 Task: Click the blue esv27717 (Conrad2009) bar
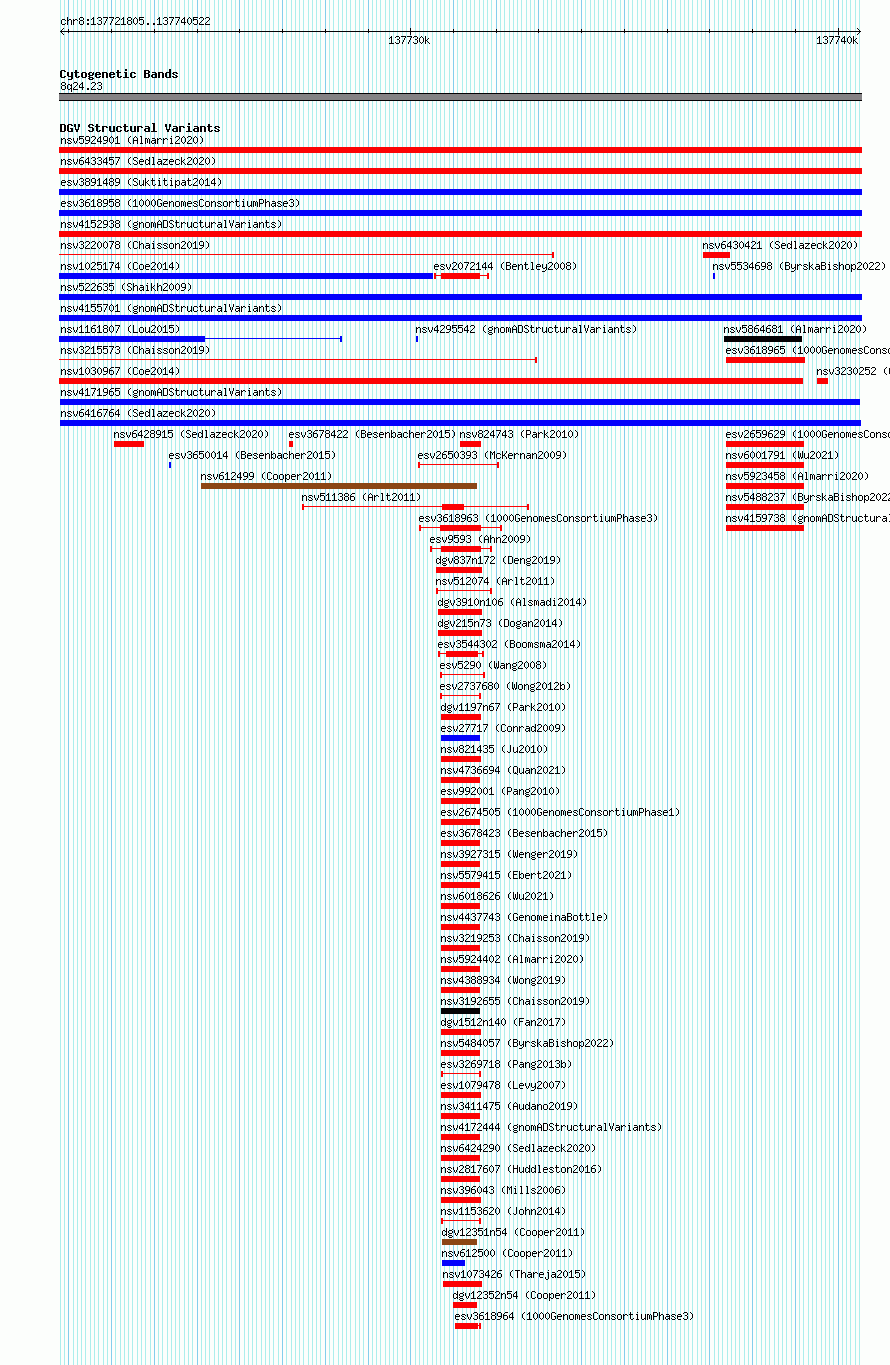tap(460, 738)
